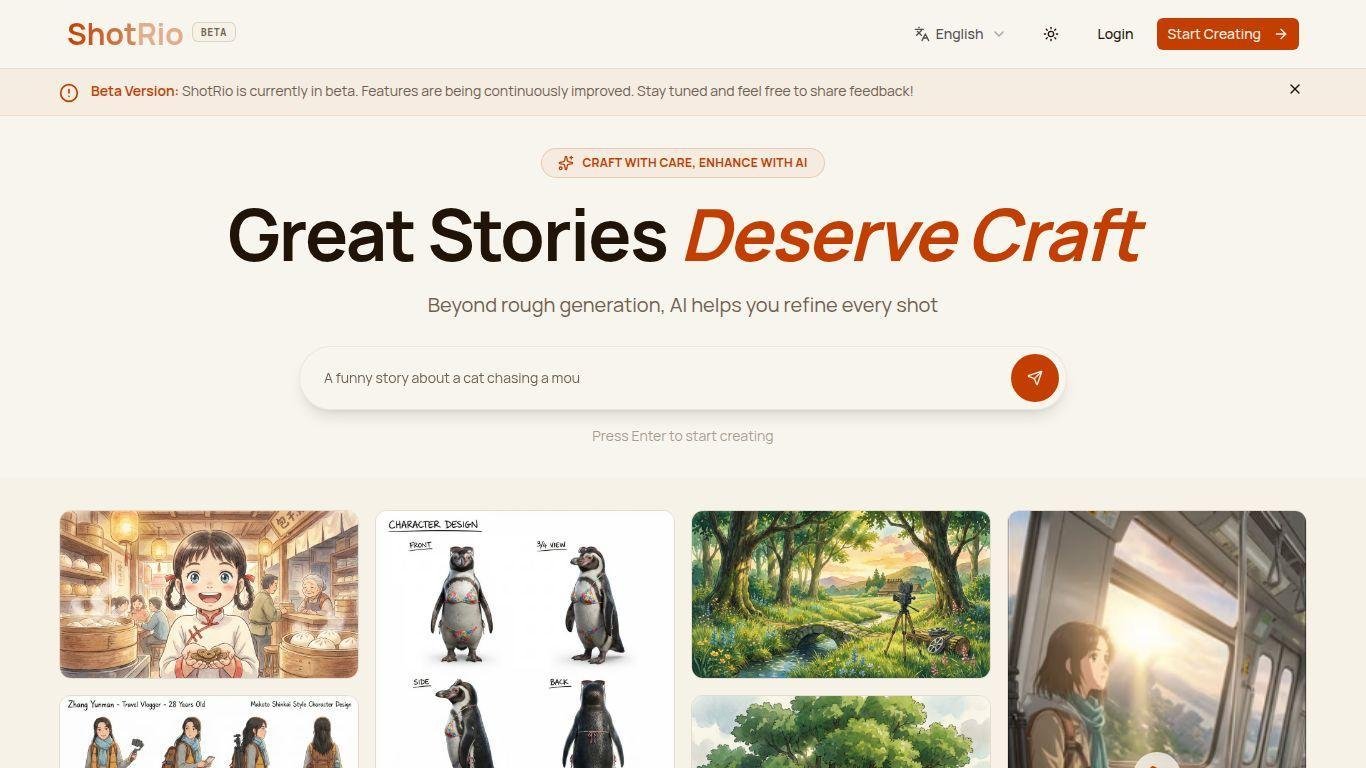Click the sparkle icon in the tagline badge
1366x768 pixels.
566,163
